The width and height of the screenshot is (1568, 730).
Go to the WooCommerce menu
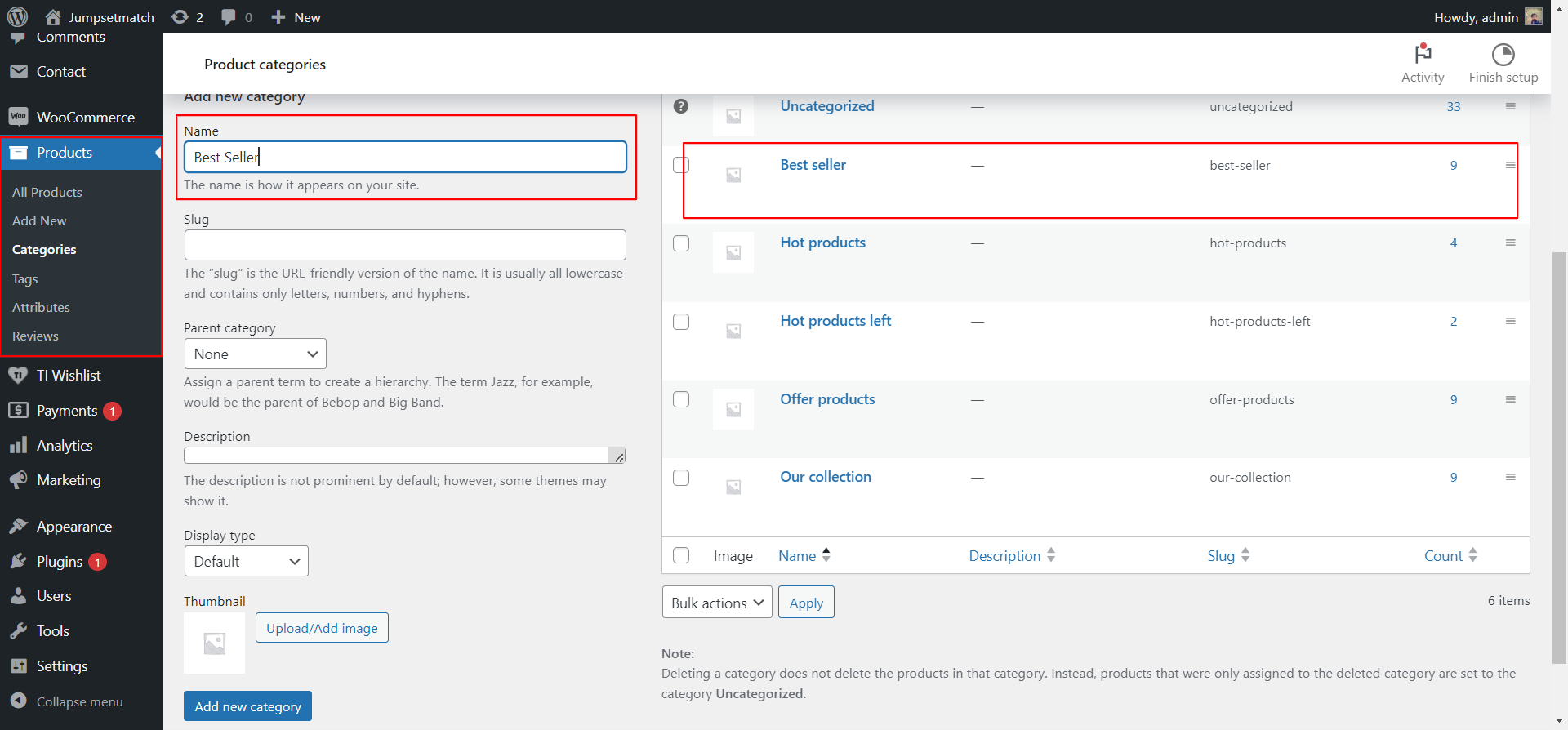click(85, 117)
